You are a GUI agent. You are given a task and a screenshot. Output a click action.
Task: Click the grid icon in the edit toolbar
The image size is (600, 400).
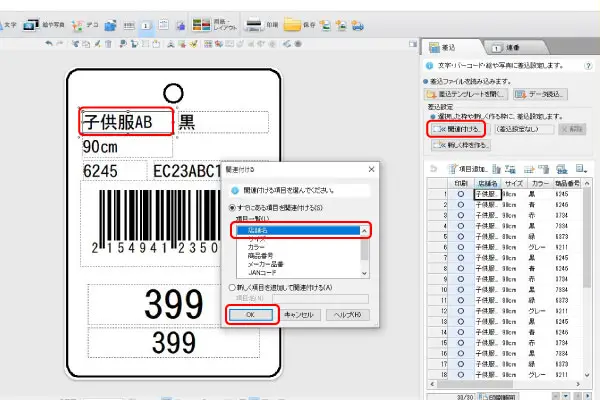(x=208, y=44)
